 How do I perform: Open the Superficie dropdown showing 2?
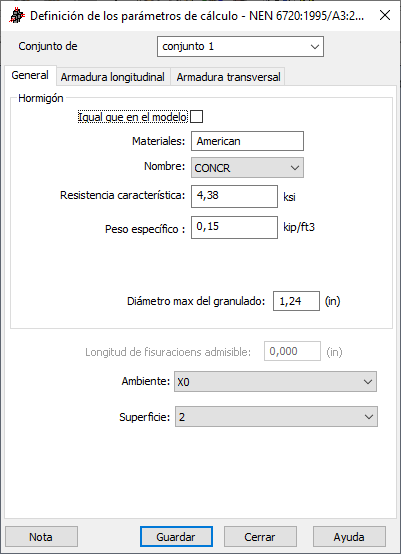pyautogui.click(x=276, y=417)
